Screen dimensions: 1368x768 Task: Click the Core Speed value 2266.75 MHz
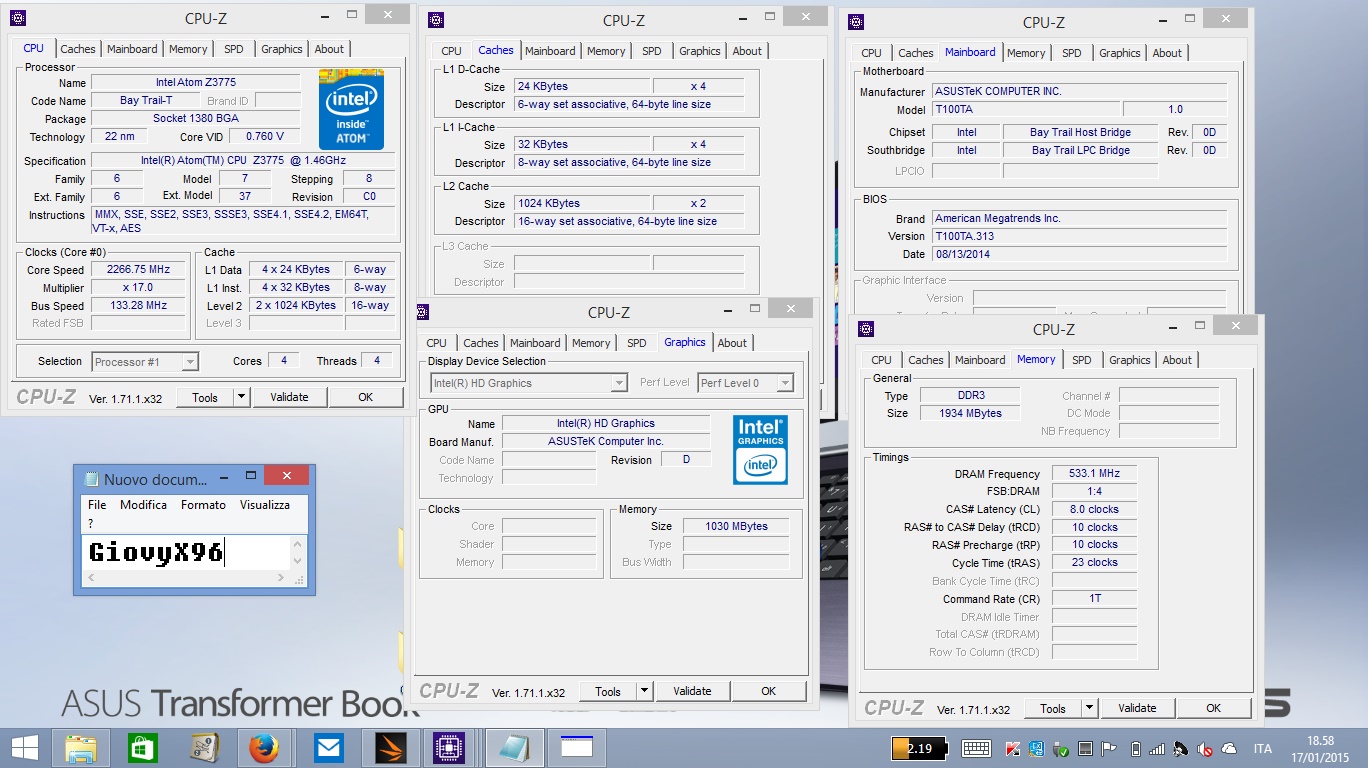[139, 269]
